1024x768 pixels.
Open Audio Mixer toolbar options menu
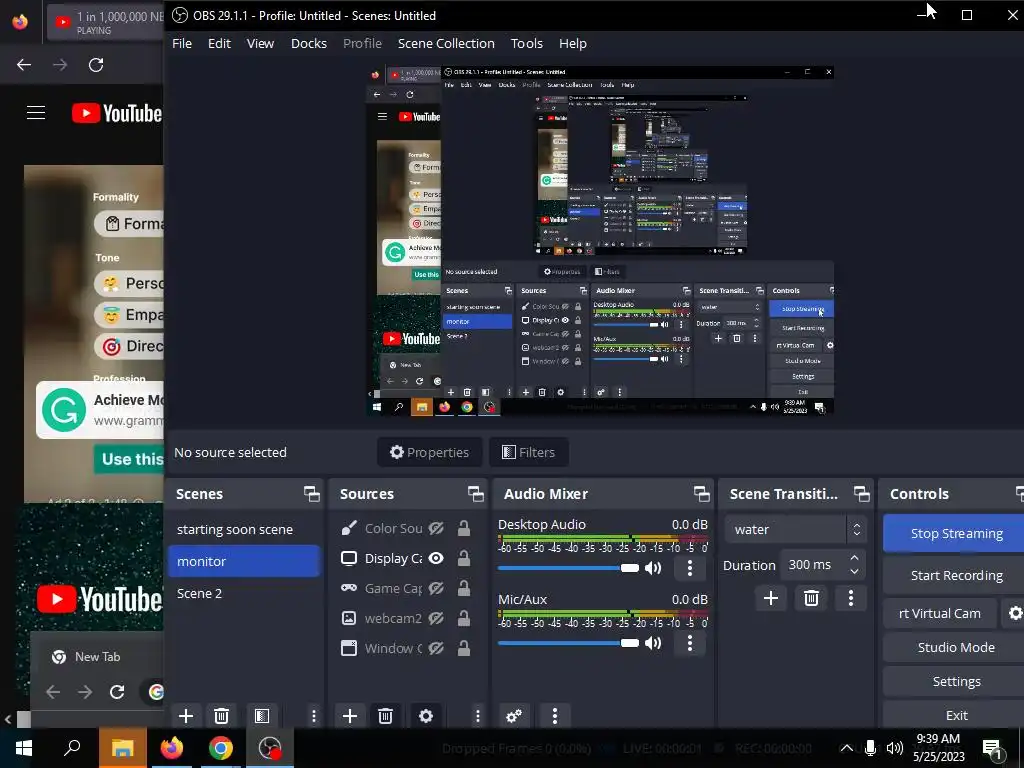click(x=554, y=716)
